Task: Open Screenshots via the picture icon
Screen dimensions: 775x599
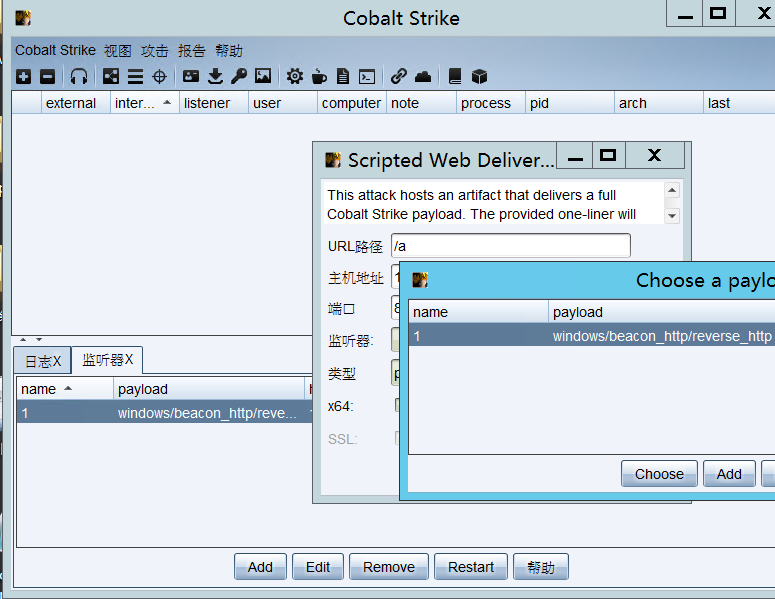Action: (263, 76)
